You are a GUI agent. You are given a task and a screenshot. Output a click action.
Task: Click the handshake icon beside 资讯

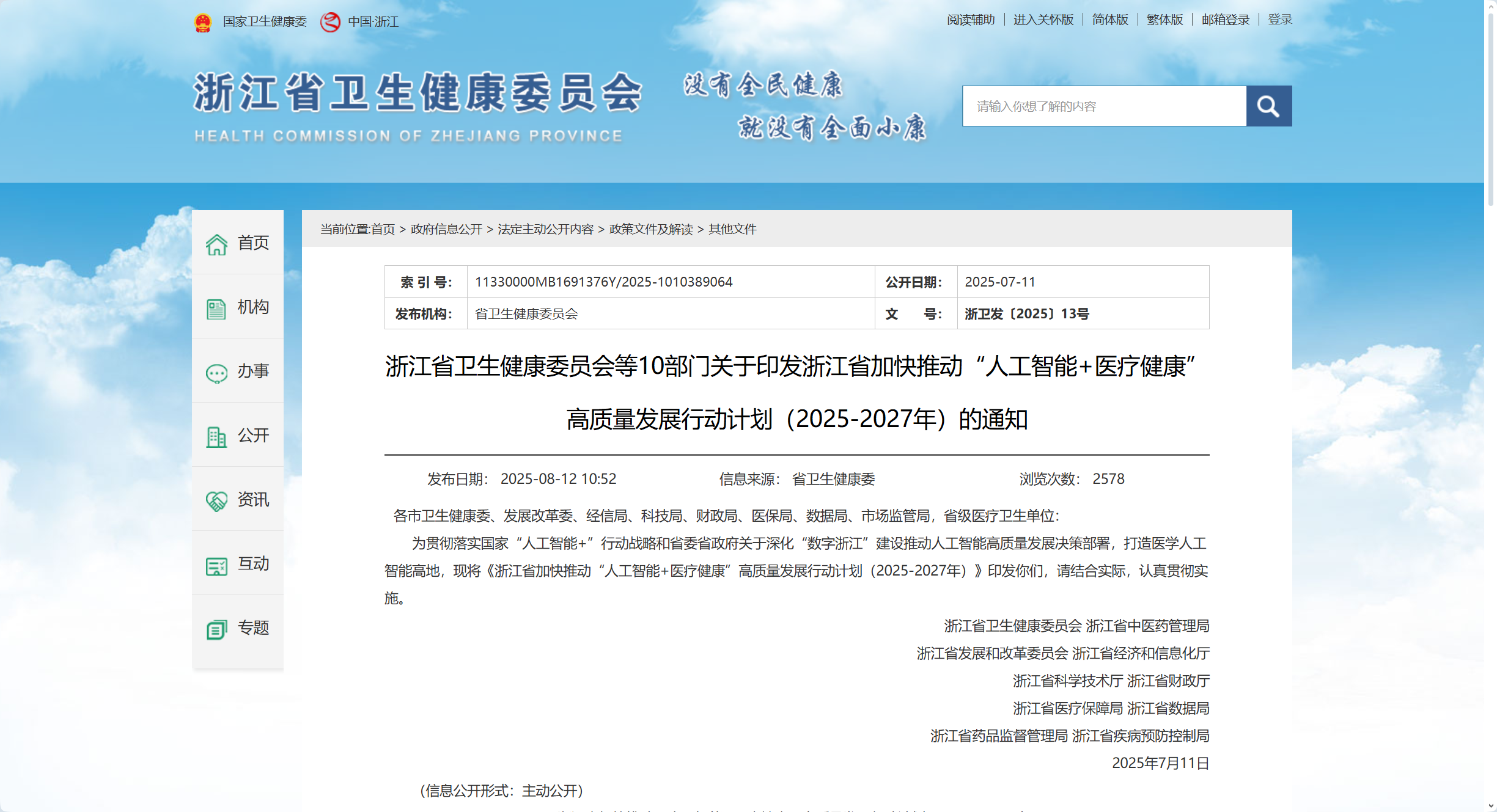coord(216,501)
